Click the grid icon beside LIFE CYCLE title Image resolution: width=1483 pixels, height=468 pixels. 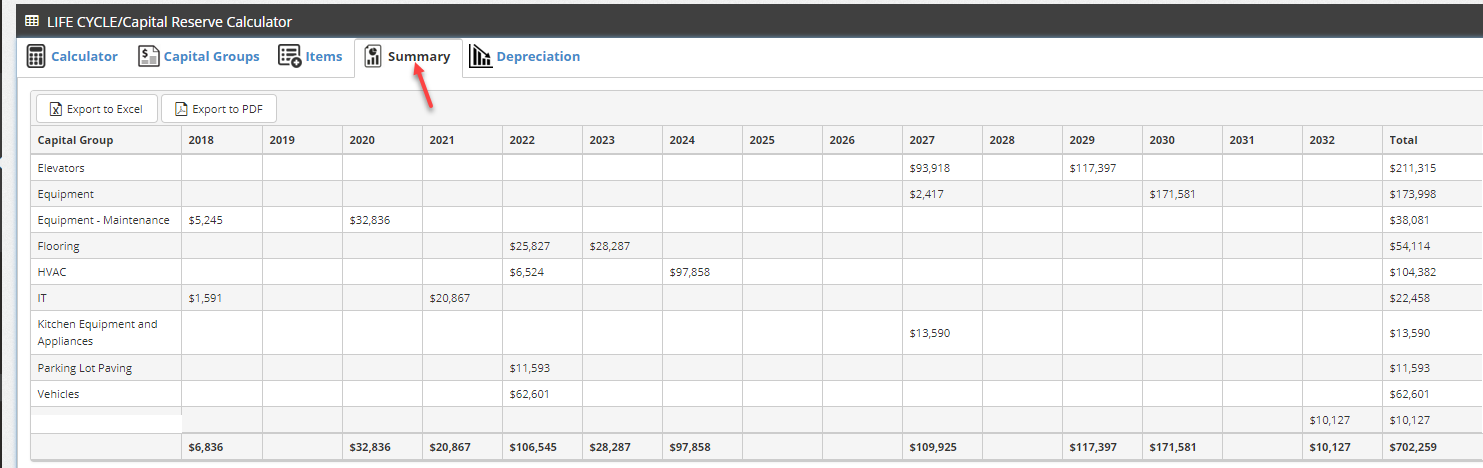32,21
